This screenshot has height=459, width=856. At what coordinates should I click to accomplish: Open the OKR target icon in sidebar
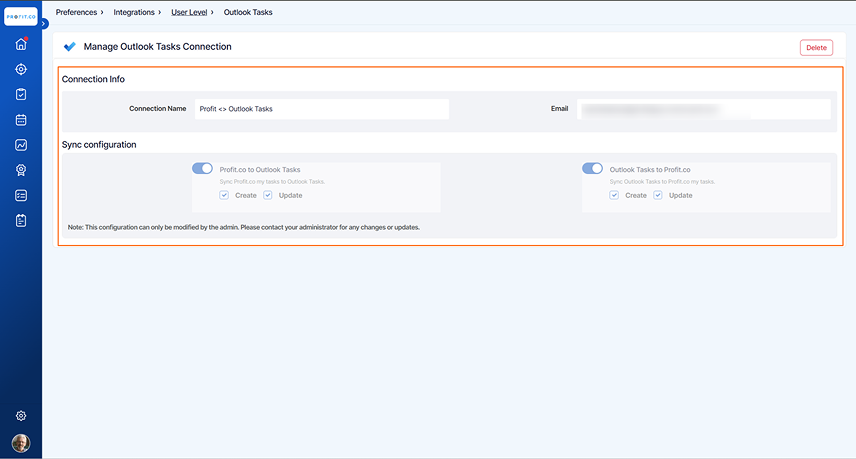21,69
